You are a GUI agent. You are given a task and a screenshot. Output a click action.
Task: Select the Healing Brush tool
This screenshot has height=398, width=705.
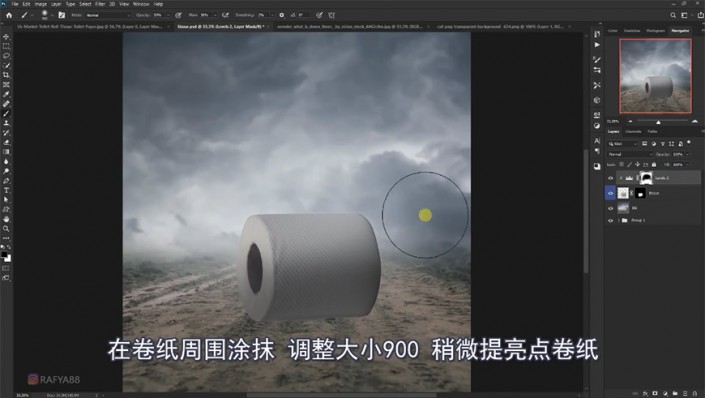tap(6, 104)
